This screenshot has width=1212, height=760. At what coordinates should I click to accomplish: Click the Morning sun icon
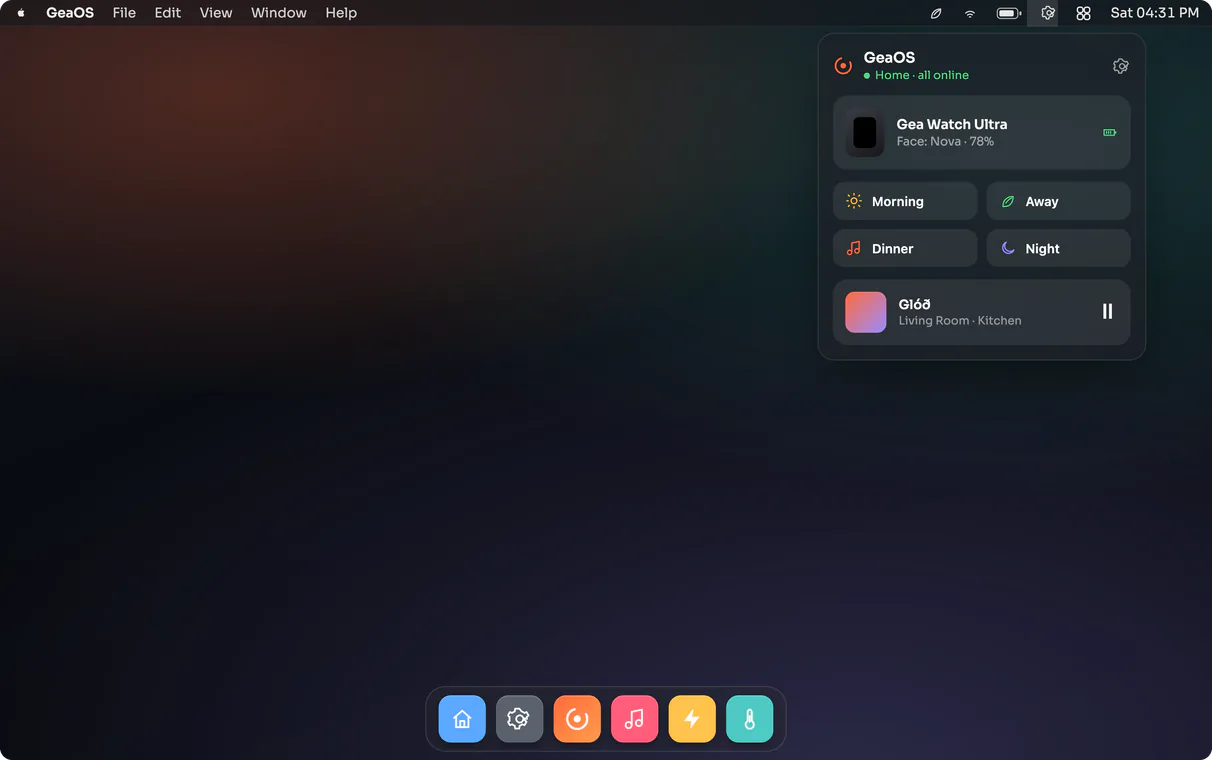click(x=854, y=201)
